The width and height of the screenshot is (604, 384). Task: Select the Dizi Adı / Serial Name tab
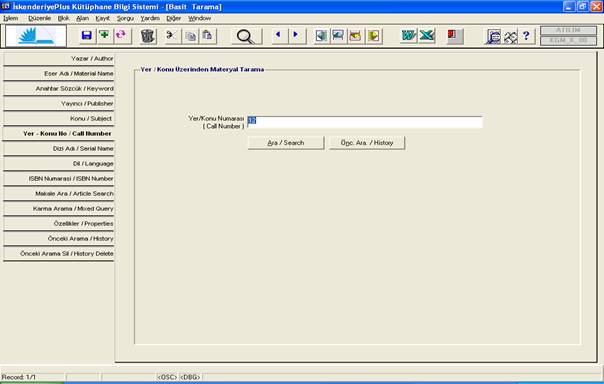(59, 149)
